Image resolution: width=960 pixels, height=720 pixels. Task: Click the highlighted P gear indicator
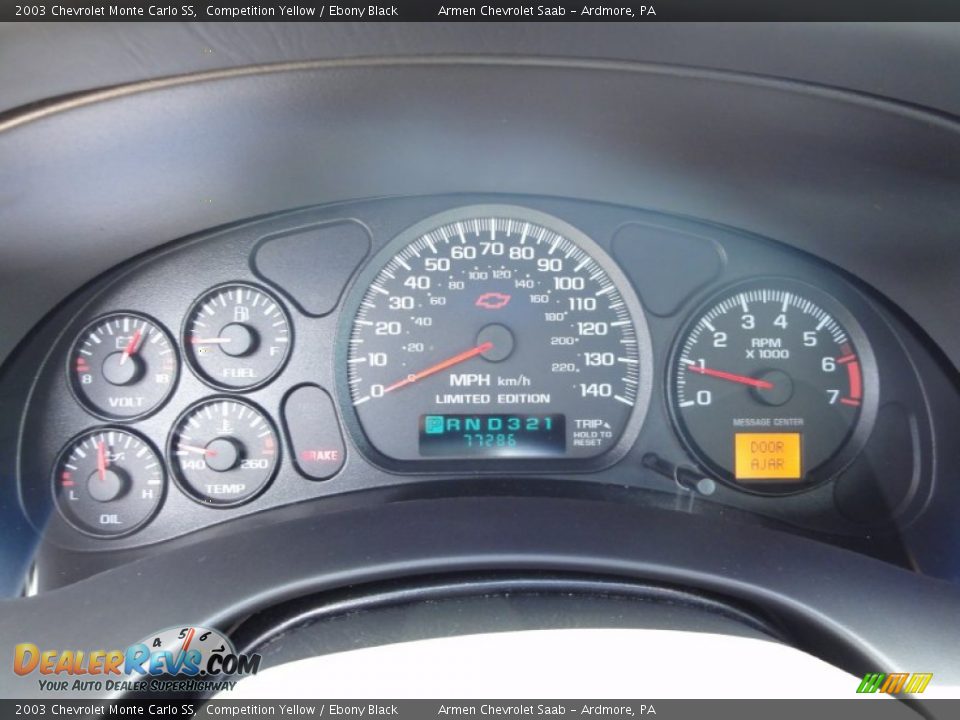pyautogui.click(x=434, y=424)
